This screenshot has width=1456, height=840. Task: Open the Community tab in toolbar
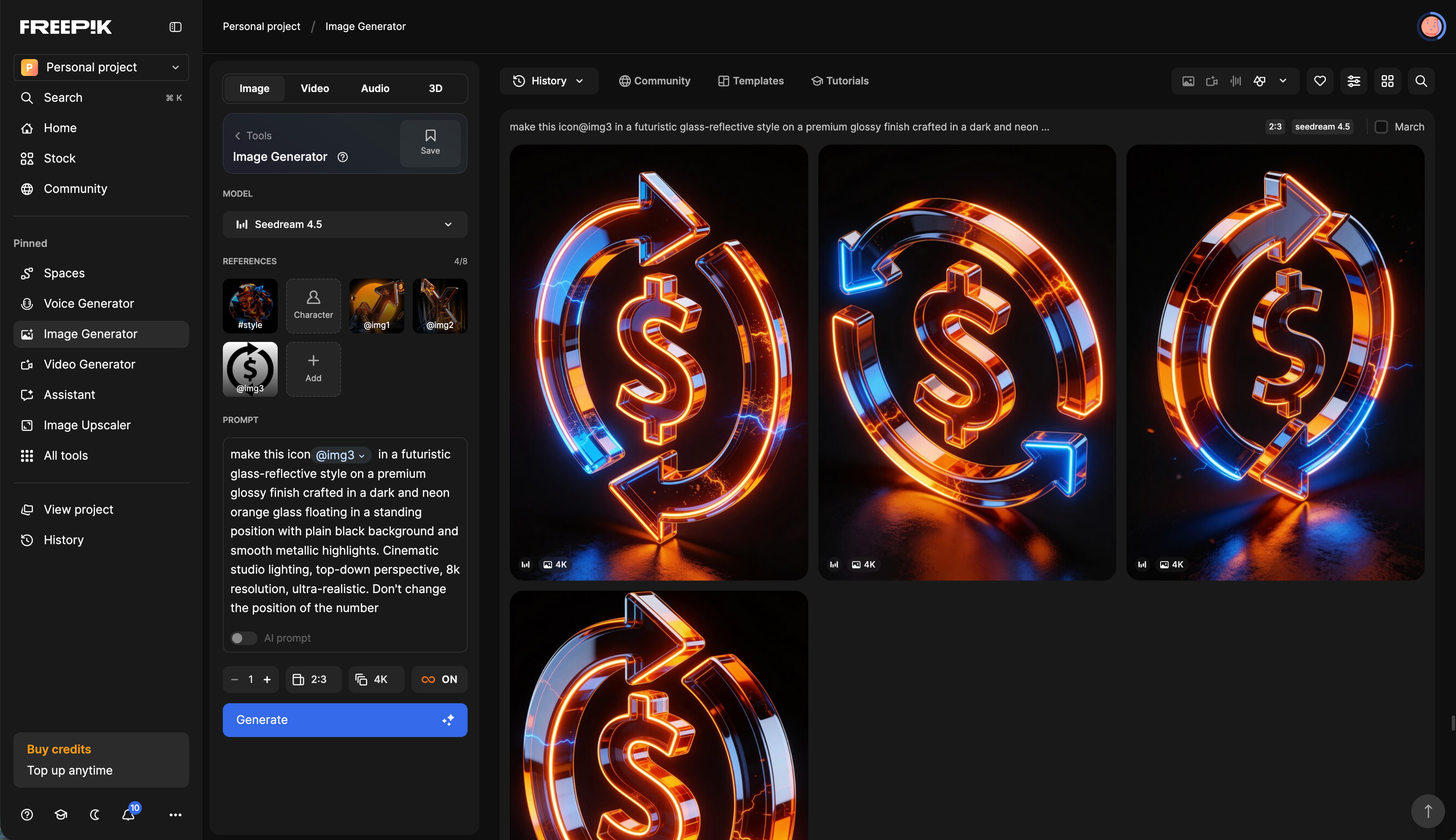click(x=655, y=81)
